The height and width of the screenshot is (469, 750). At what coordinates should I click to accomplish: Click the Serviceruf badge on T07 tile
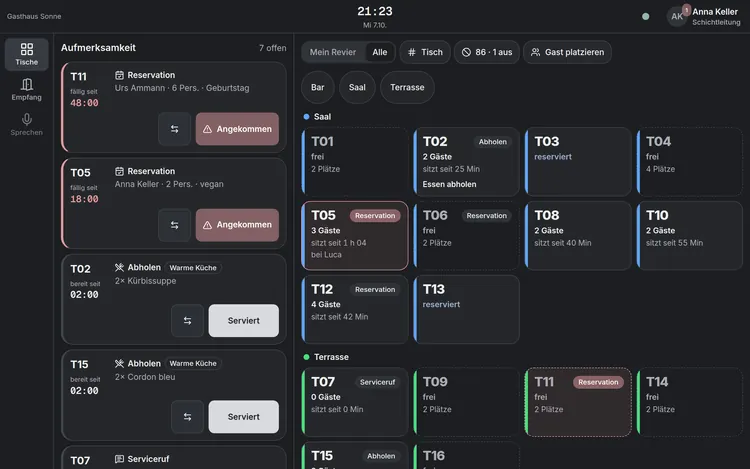[x=377, y=382]
